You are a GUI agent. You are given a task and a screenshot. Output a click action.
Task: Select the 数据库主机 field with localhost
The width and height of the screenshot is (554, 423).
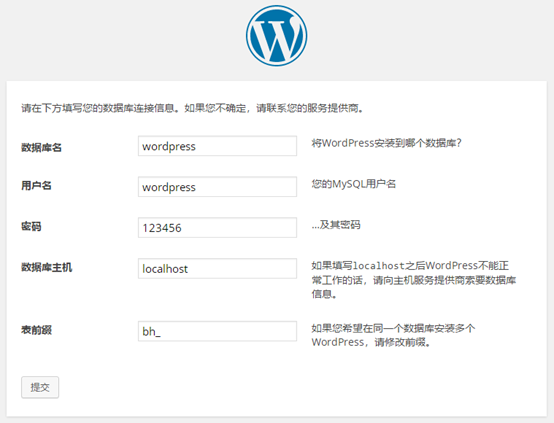point(217,269)
